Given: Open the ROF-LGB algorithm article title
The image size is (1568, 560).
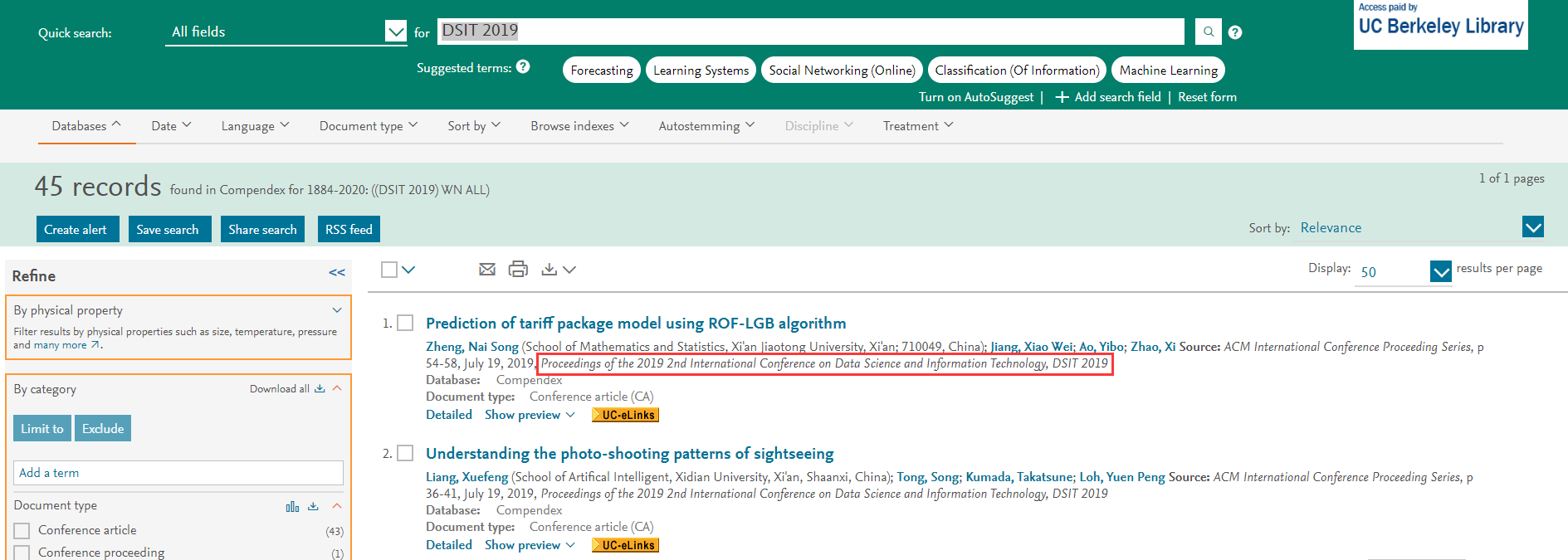Looking at the screenshot, I should tap(636, 324).
